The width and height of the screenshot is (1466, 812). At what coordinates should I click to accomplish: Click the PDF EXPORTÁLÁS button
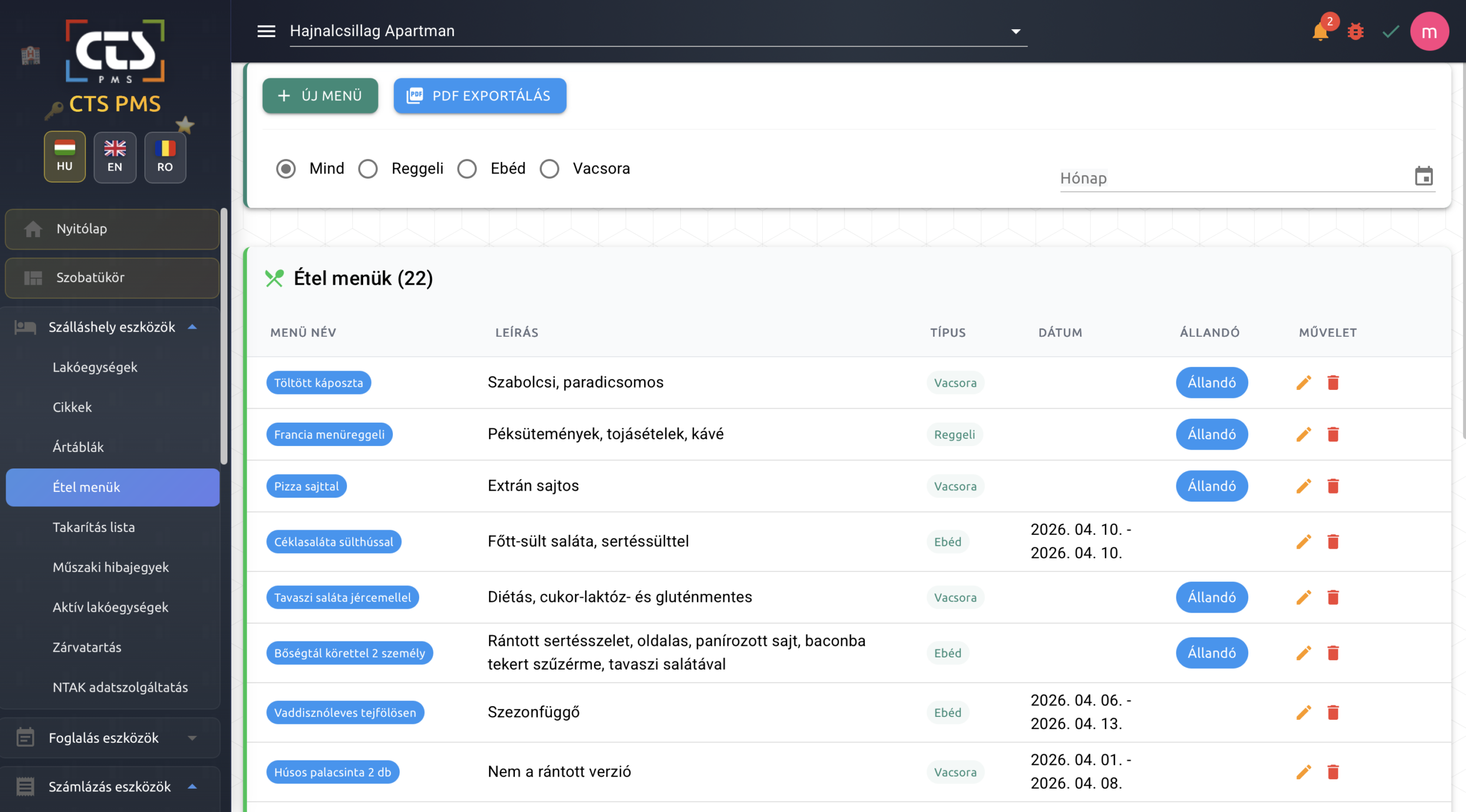point(480,96)
